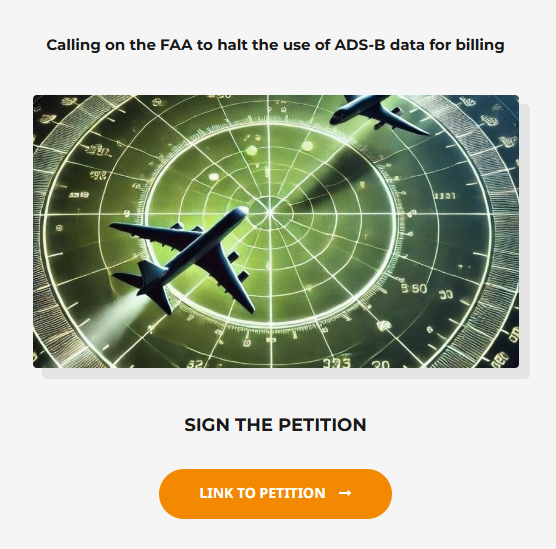
Task: Select the SIGN THE PETITION heading
Action: [275, 425]
